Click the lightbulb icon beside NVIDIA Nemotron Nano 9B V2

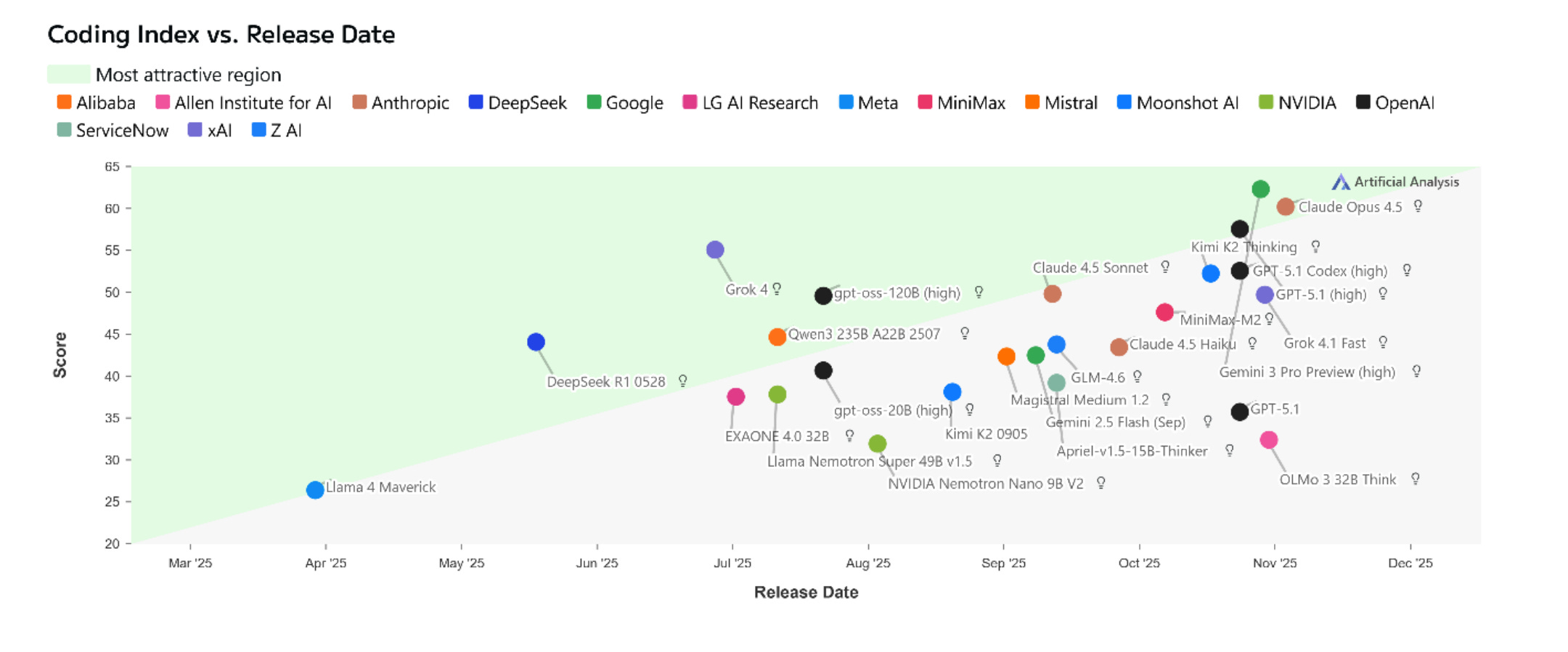click(x=1101, y=484)
